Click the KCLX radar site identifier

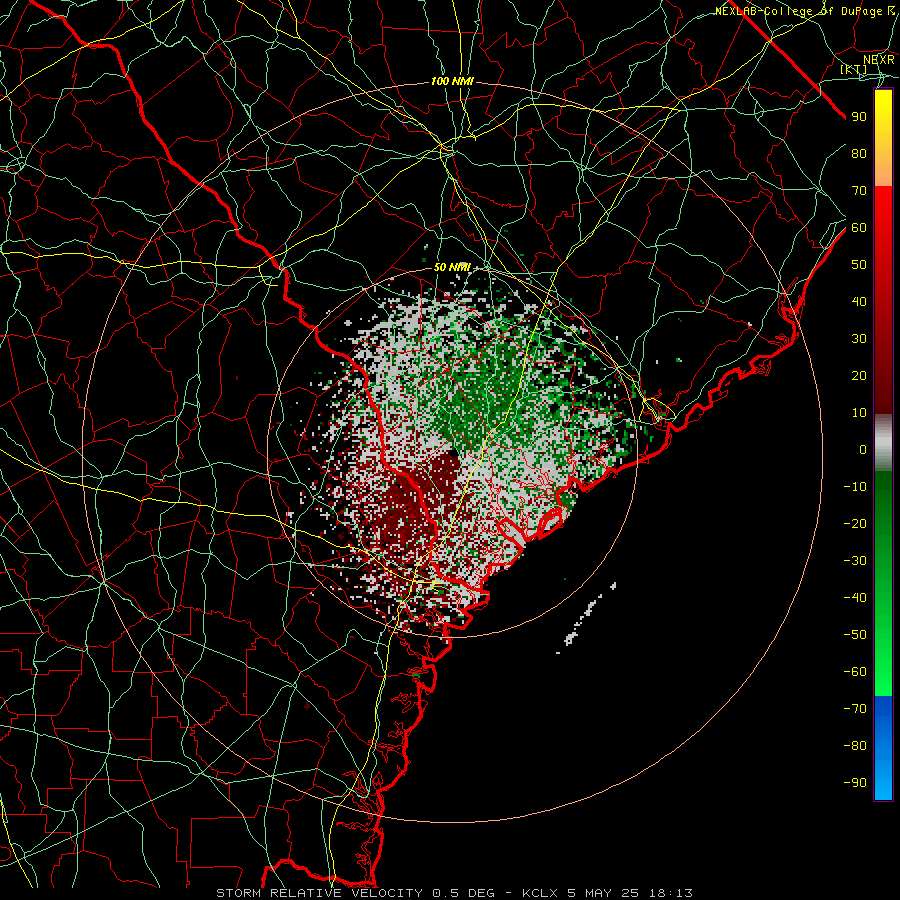540,893
